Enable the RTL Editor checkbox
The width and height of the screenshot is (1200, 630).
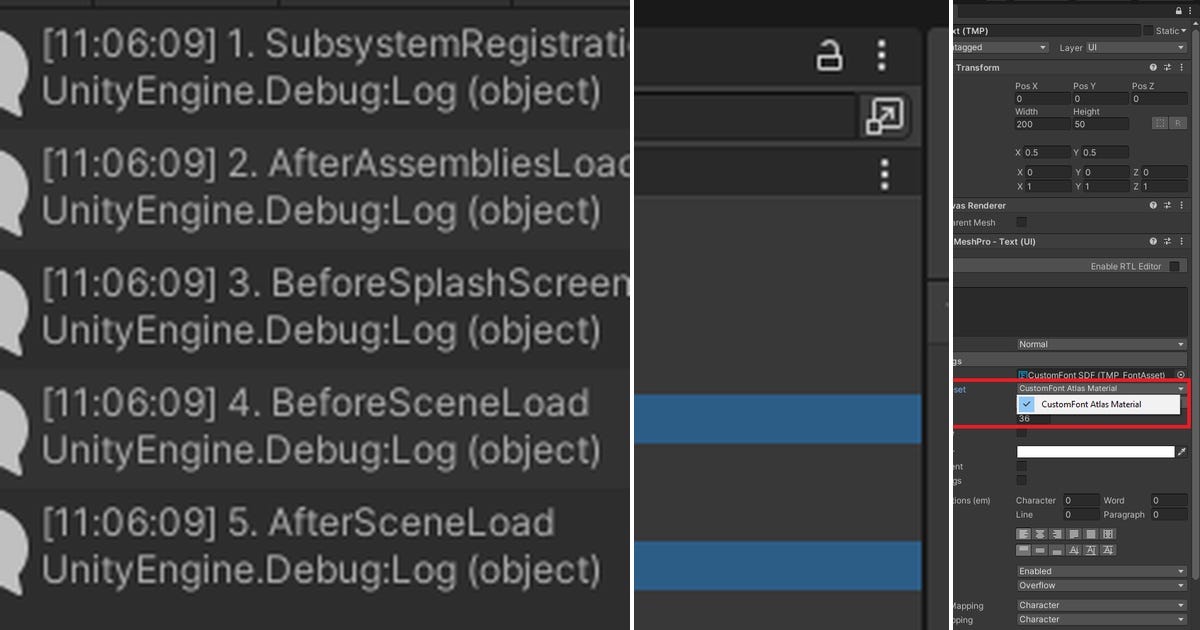pos(1174,266)
